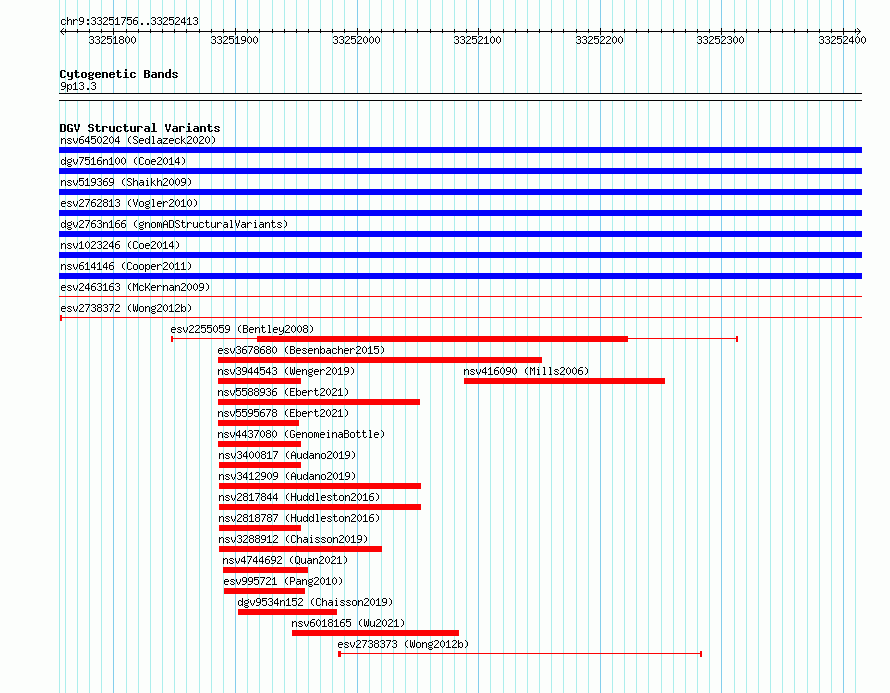The height and width of the screenshot is (693, 890).
Task: Click red bar under esv995721 (Pang2010)
Action: pyautogui.click(x=265, y=591)
